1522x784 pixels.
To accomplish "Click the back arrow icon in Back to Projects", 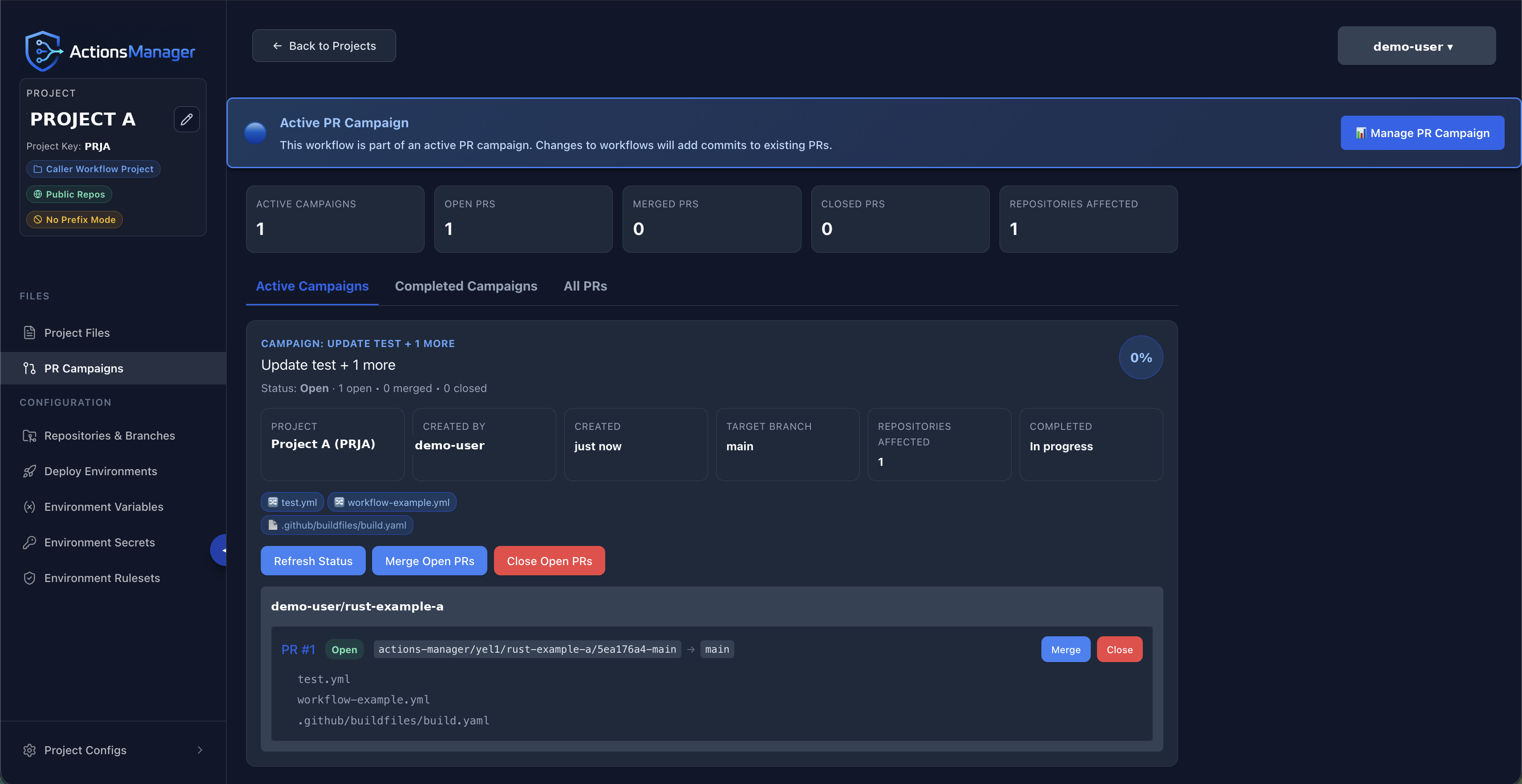I will [x=277, y=45].
